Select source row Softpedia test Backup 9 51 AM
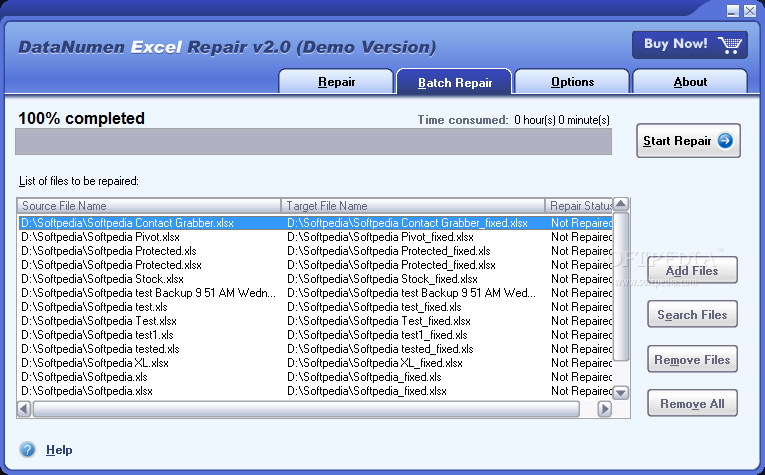Image resolution: width=765 pixels, height=475 pixels. point(148,293)
